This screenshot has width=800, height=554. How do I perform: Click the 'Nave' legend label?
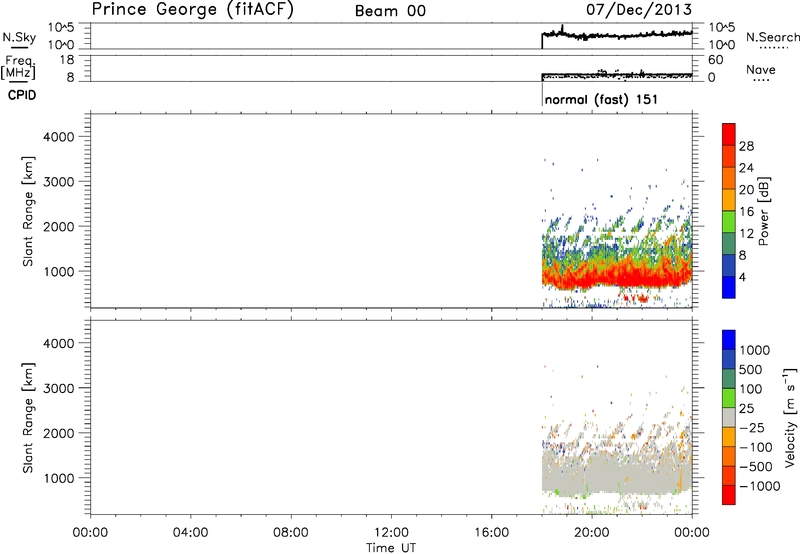coord(761,69)
